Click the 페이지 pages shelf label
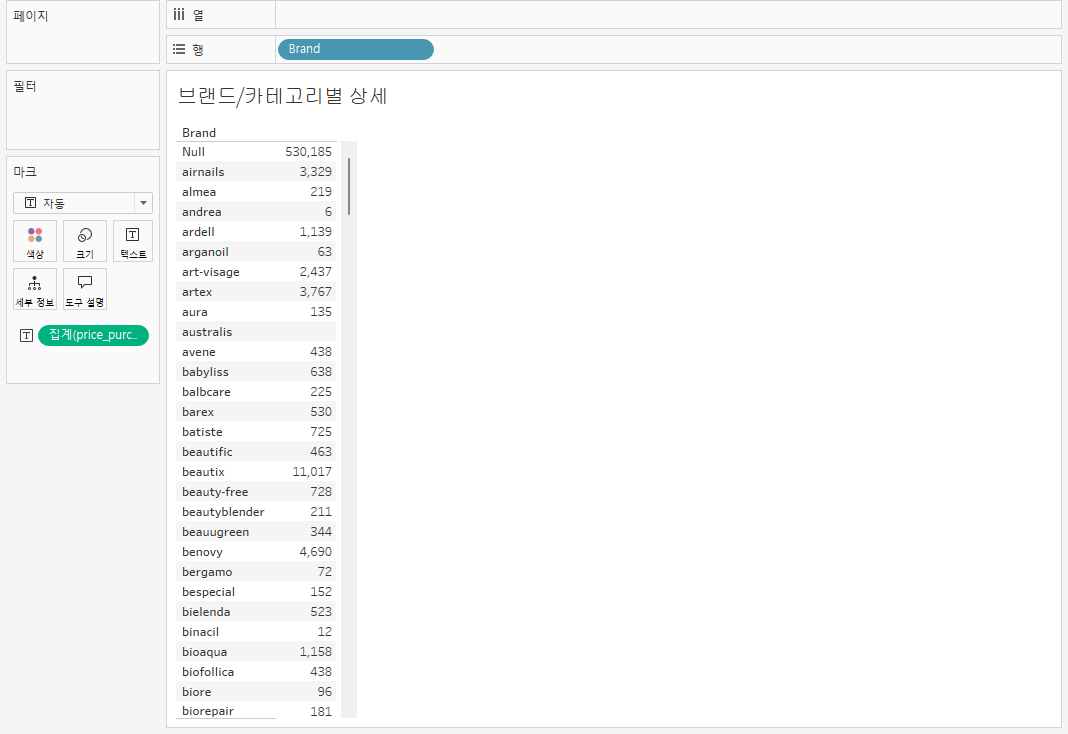Viewport: 1068px width, 734px height. click(31, 16)
